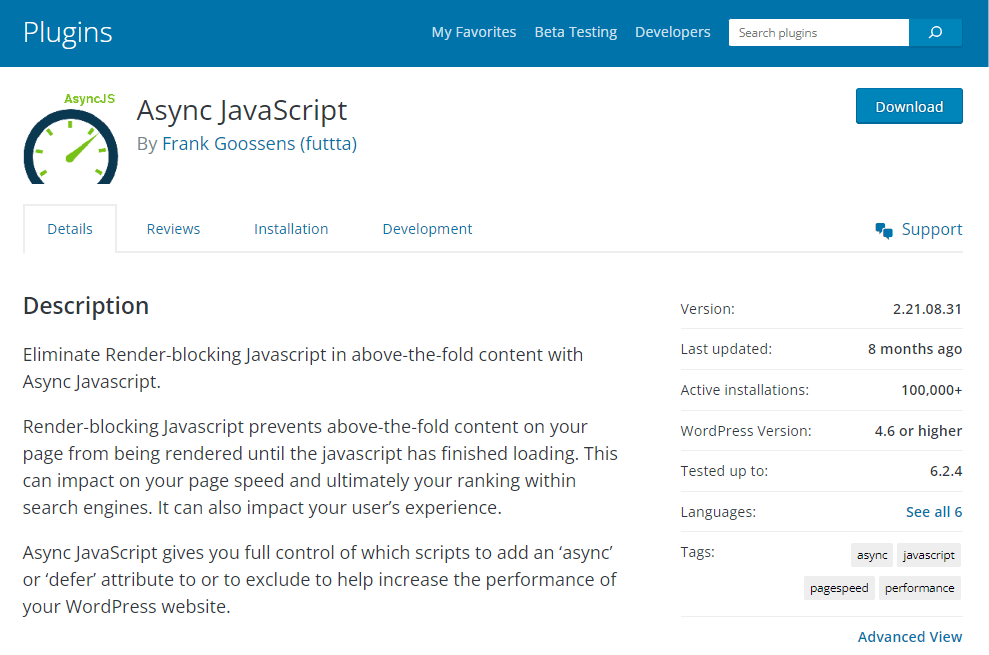The height and width of the screenshot is (655, 989).
Task: Click '4.6 or higher' WordPress version
Action: [x=918, y=431]
